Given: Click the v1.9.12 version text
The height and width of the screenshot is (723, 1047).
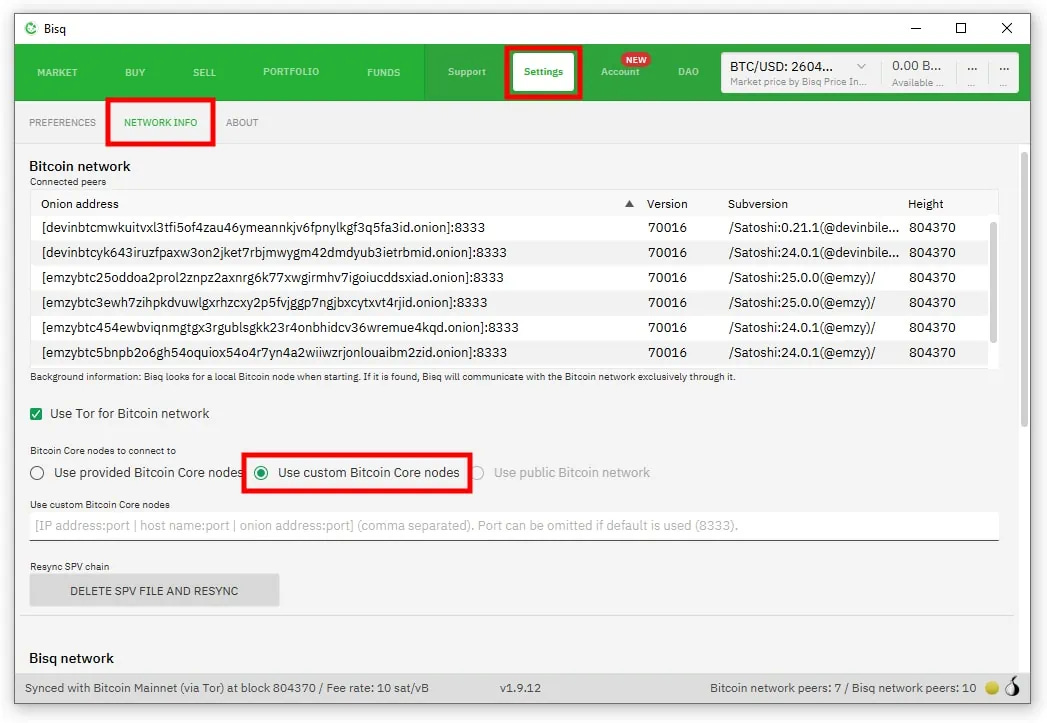Looking at the screenshot, I should click(x=520, y=688).
